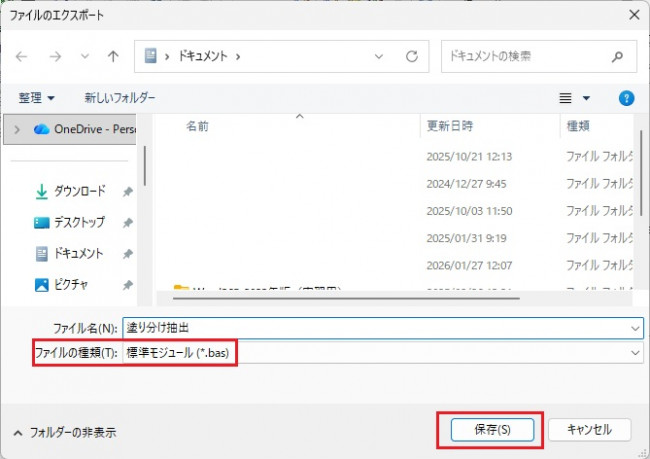Open the Organize menu

click(37, 98)
